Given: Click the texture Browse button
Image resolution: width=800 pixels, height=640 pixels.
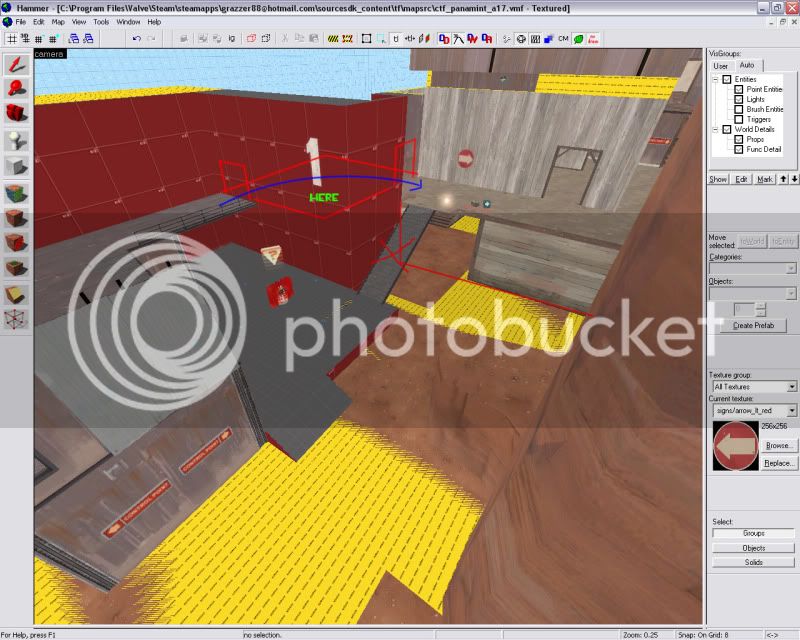Looking at the screenshot, I should click(x=779, y=446).
